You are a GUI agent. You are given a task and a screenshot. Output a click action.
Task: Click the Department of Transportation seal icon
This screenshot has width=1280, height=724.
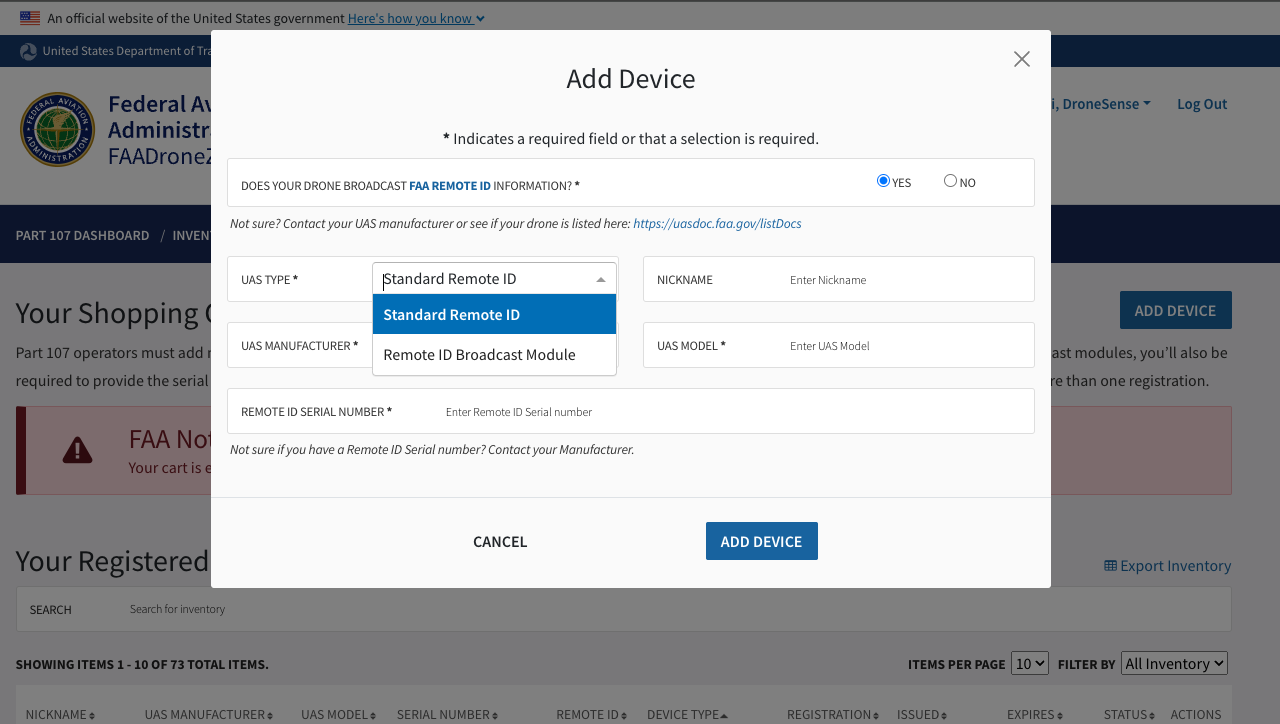[29, 51]
